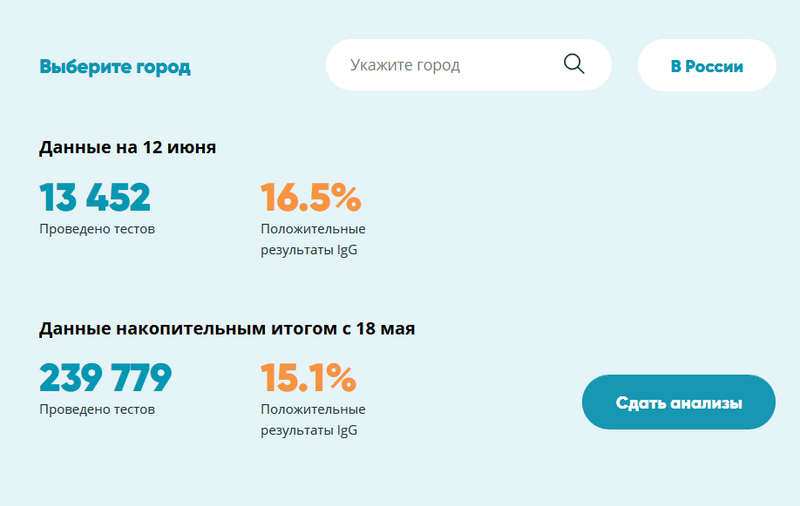Click the "12 июня" date text
The image size is (800, 506).
pos(181,147)
